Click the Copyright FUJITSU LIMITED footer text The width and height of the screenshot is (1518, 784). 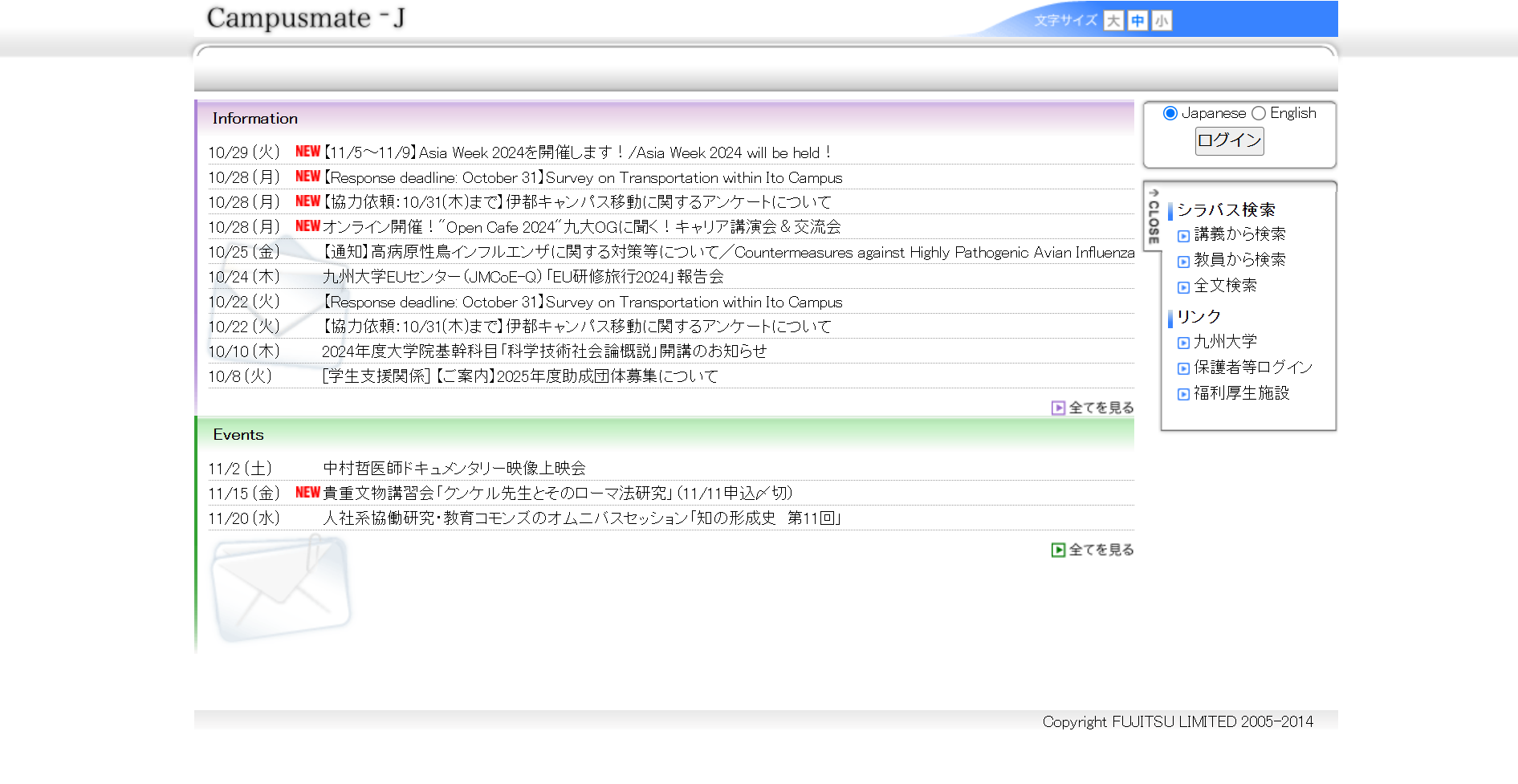pos(1178,722)
